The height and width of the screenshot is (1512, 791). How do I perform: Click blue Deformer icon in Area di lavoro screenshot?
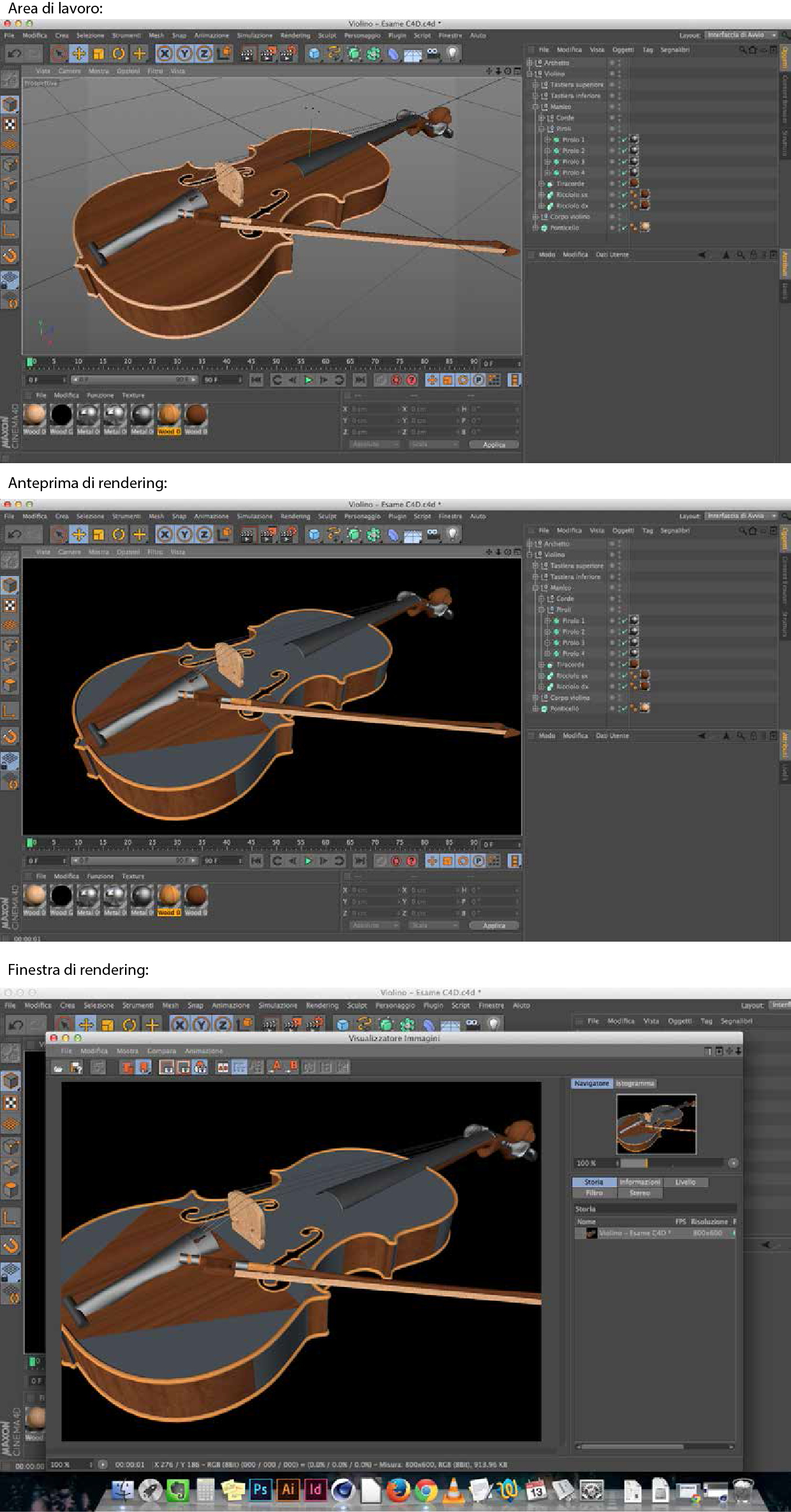point(394,54)
